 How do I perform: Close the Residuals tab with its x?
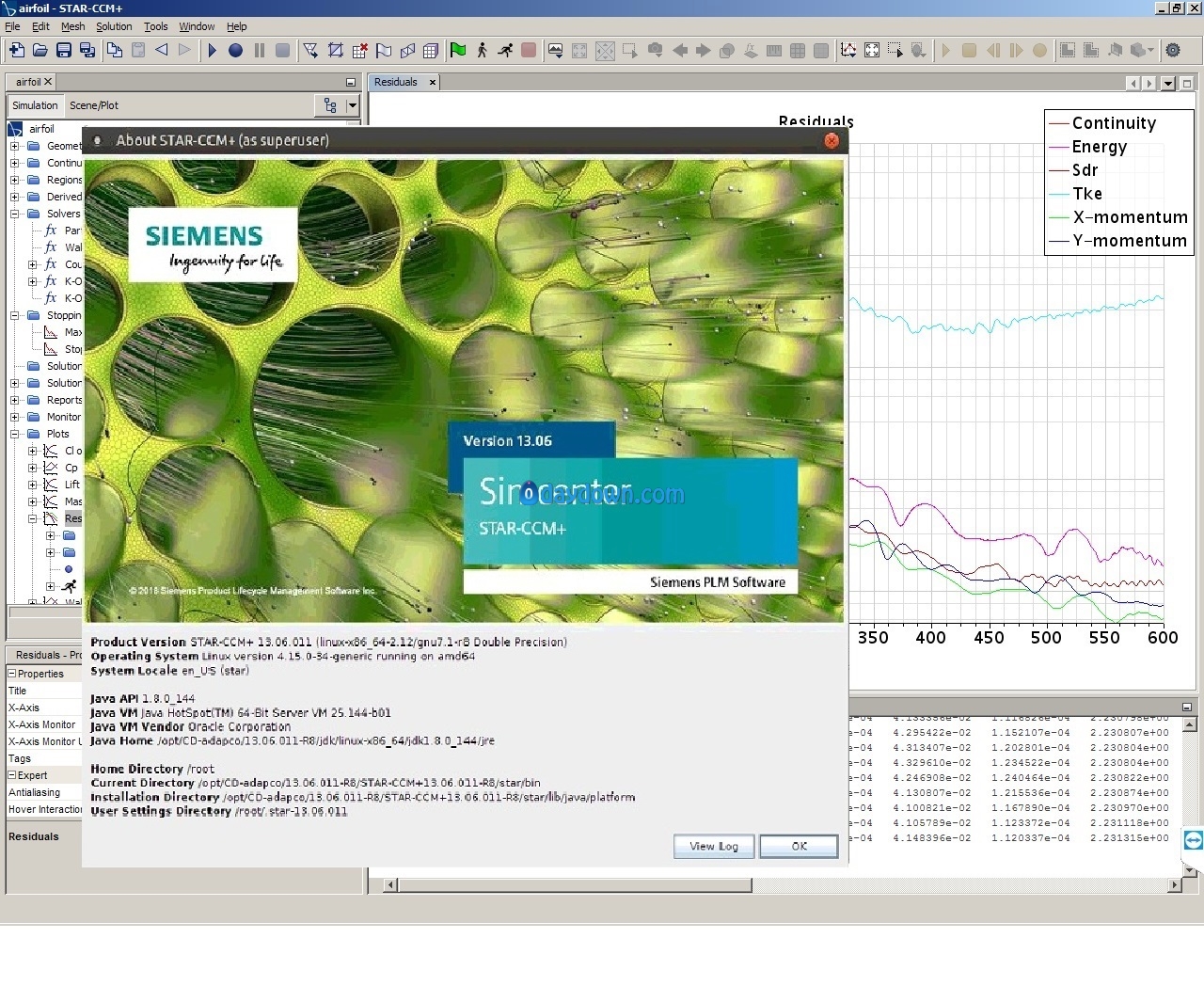click(433, 82)
